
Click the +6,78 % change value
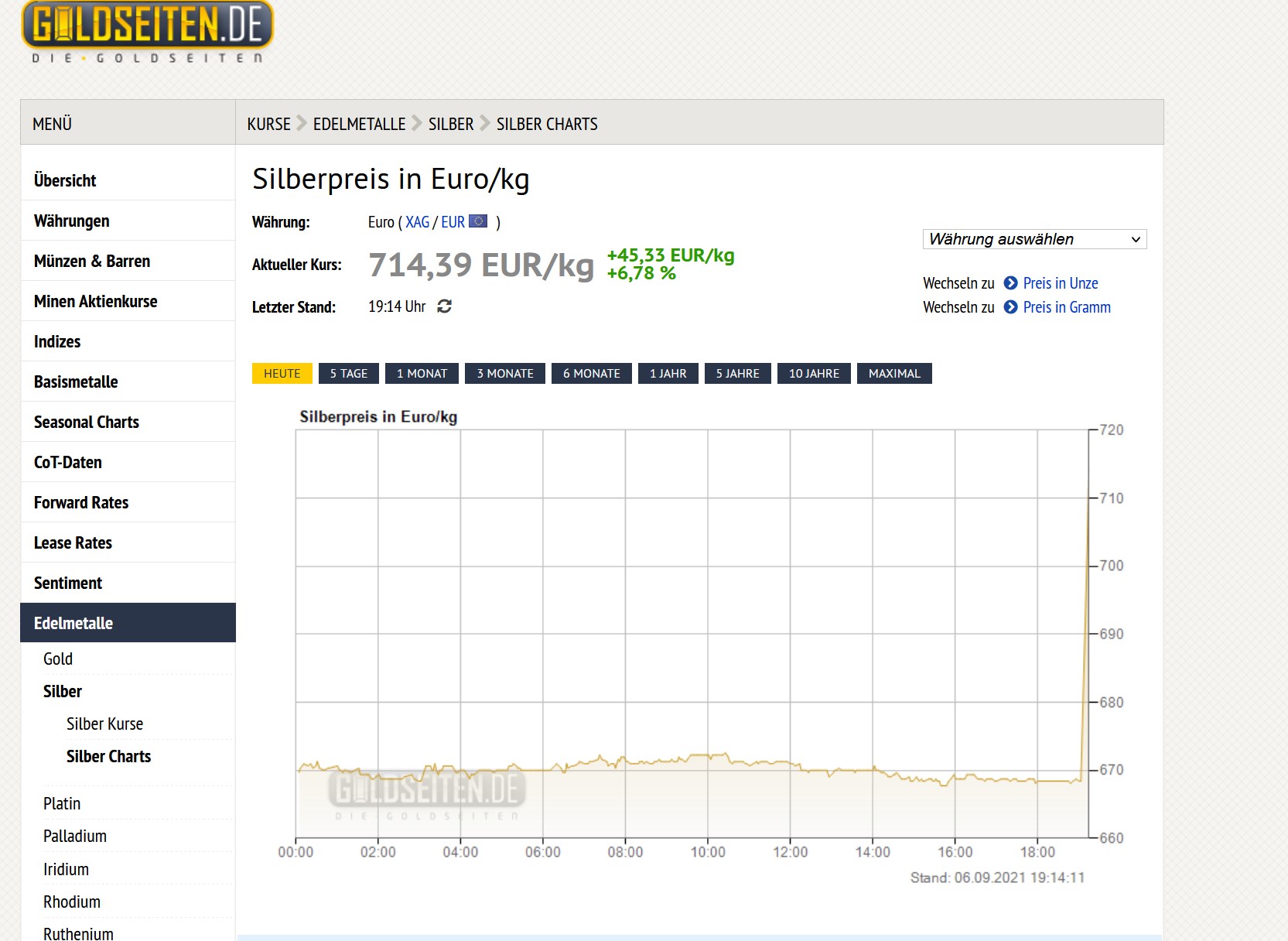(x=641, y=273)
